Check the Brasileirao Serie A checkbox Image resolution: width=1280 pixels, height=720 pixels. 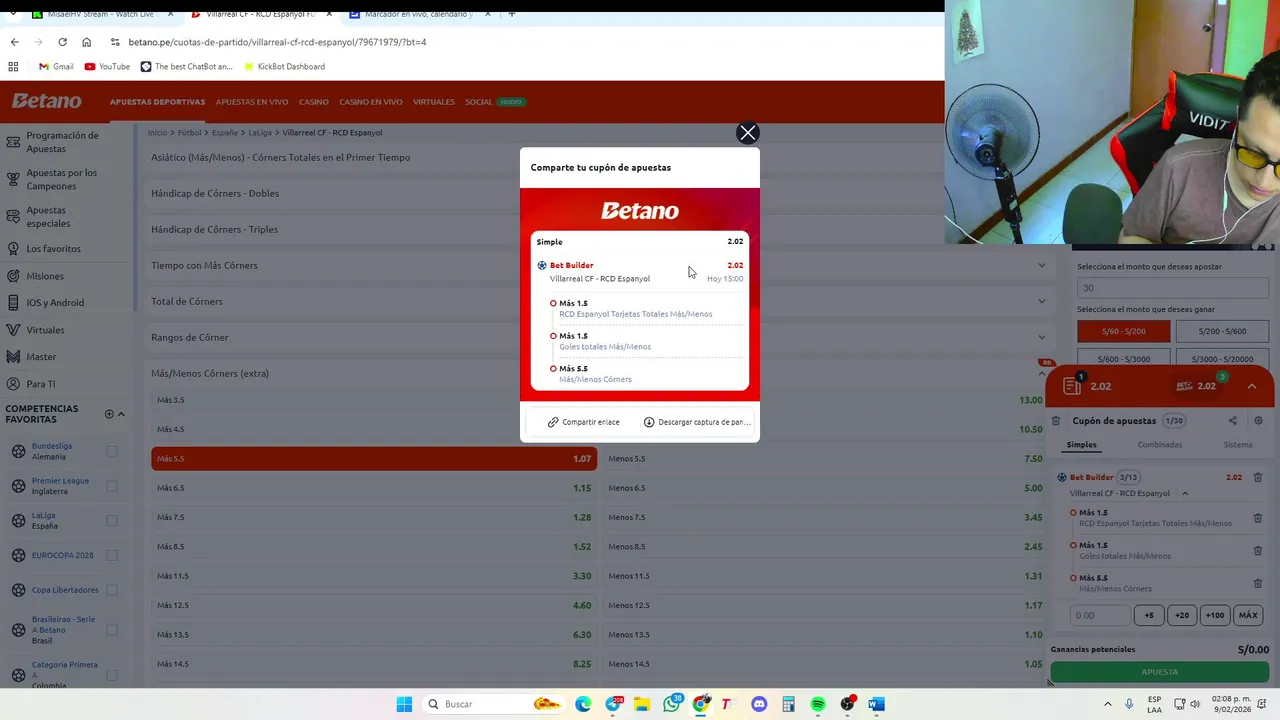(112, 630)
